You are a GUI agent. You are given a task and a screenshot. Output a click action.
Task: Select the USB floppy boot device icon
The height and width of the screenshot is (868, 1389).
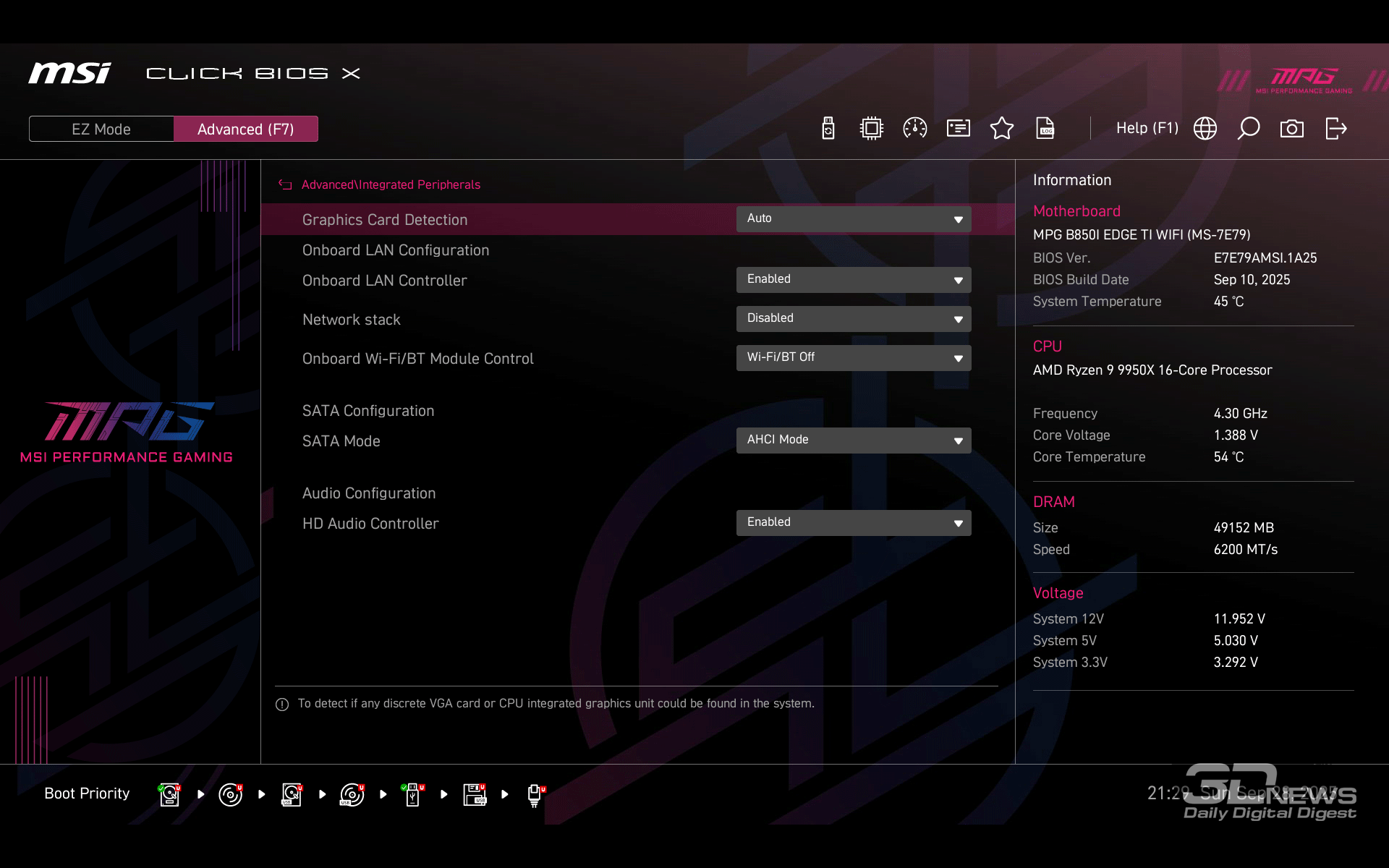[x=475, y=794]
